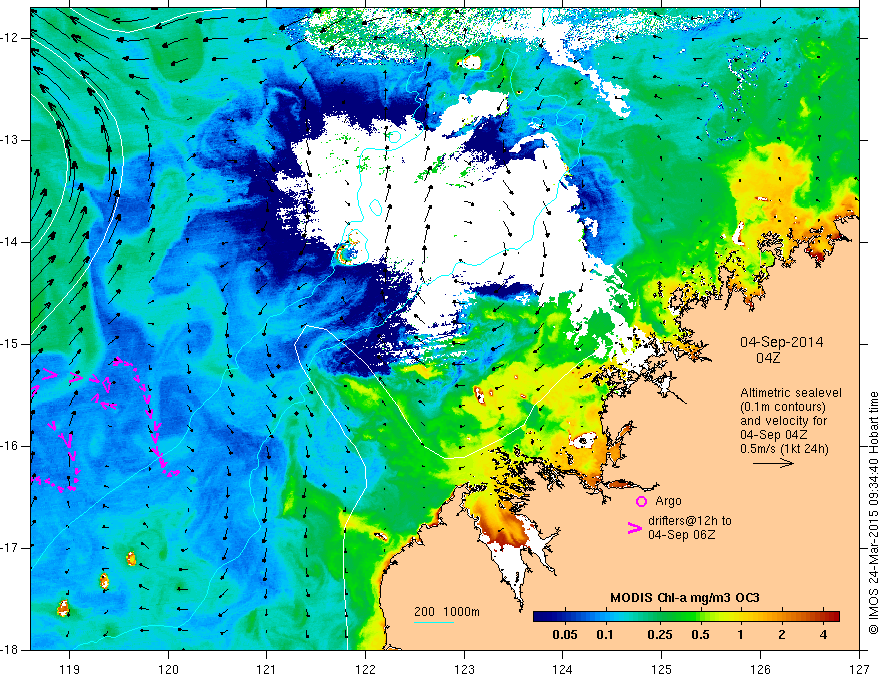Click the colorbar value label '0.5'

pyautogui.click(x=700, y=635)
